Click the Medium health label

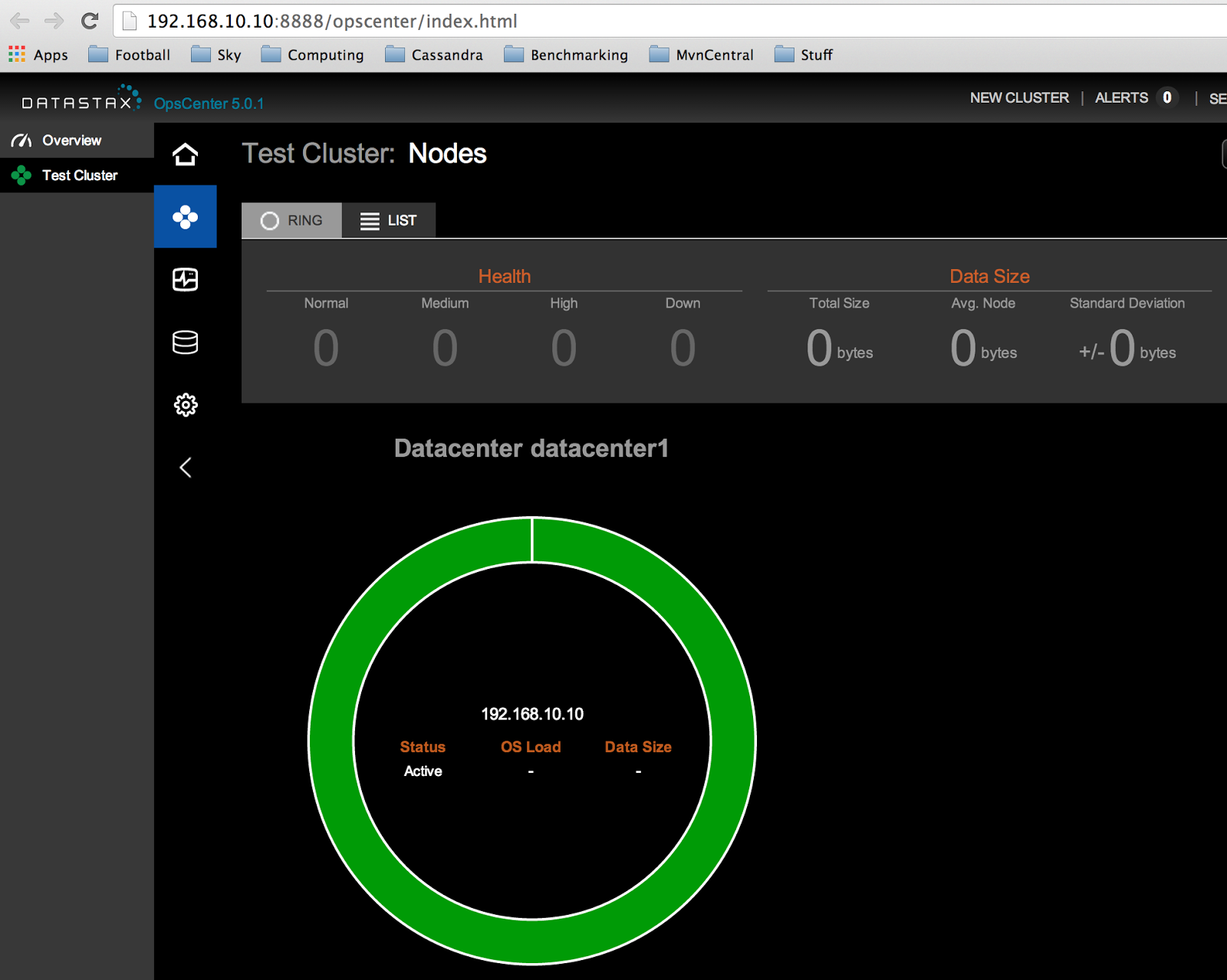pos(445,303)
